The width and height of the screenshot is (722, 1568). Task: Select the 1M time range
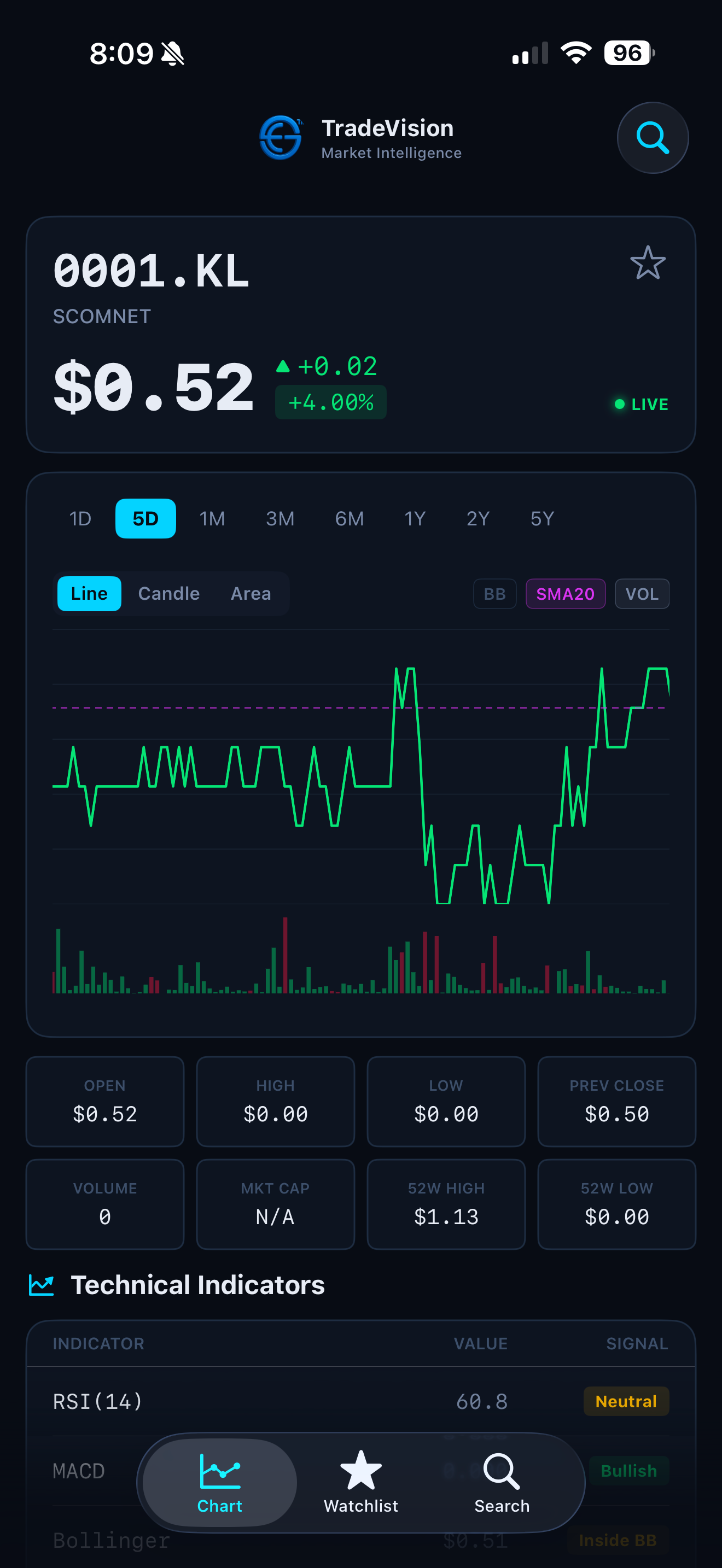[x=212, y=519]
